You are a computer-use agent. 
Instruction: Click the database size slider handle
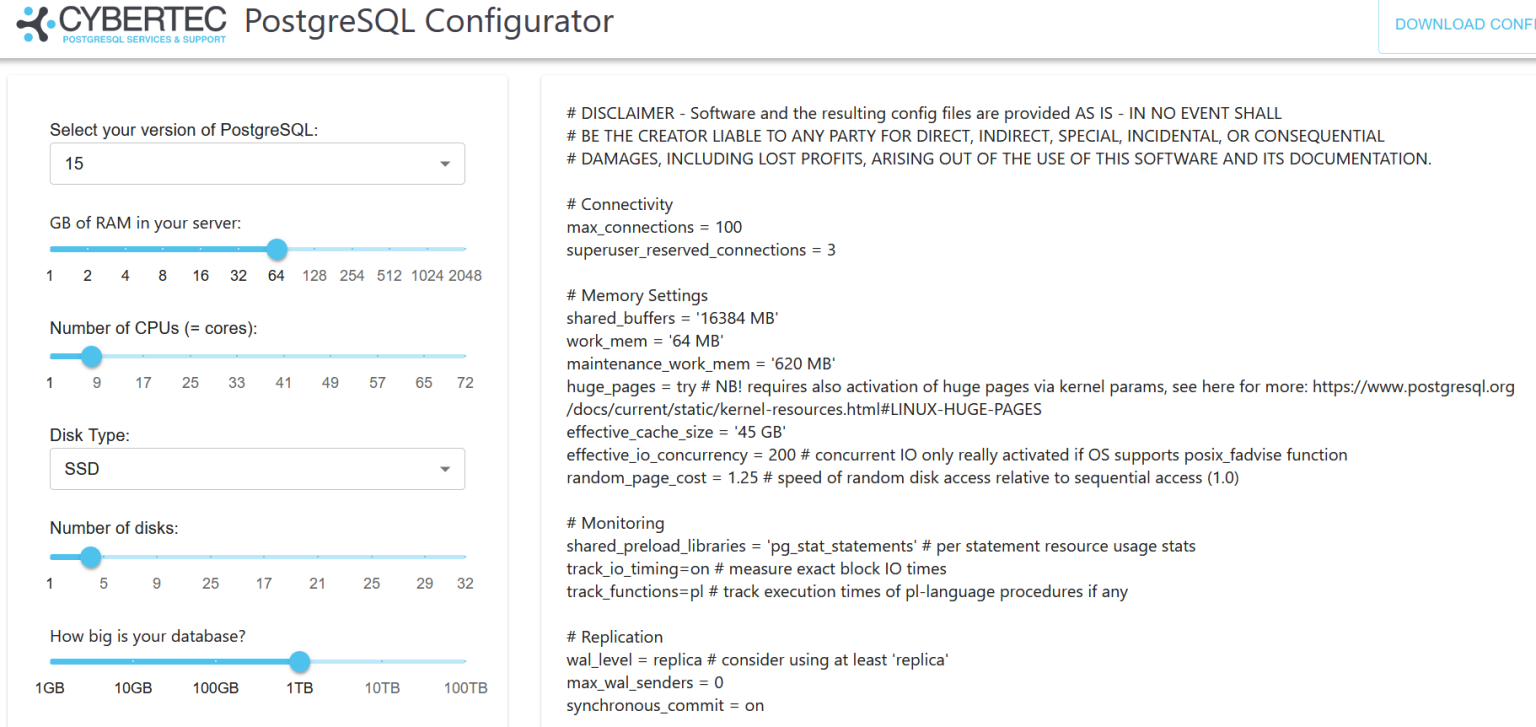[299, 661]
